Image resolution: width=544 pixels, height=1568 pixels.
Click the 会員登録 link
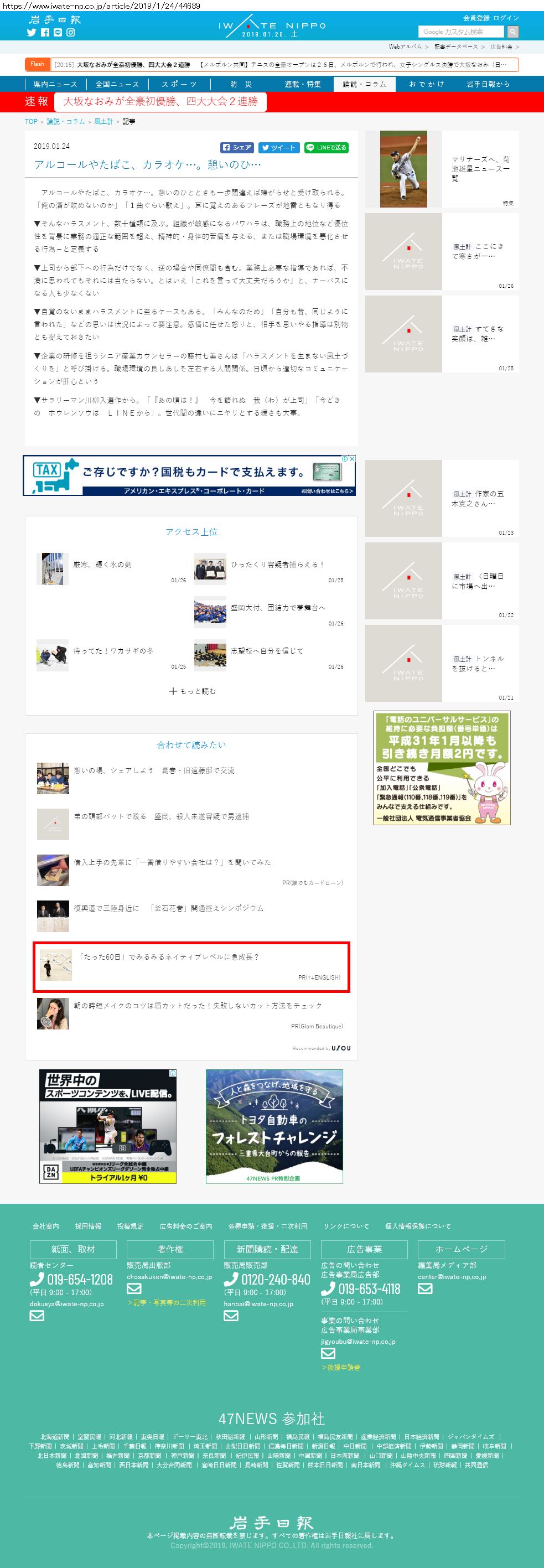click(x=476, y=18)
